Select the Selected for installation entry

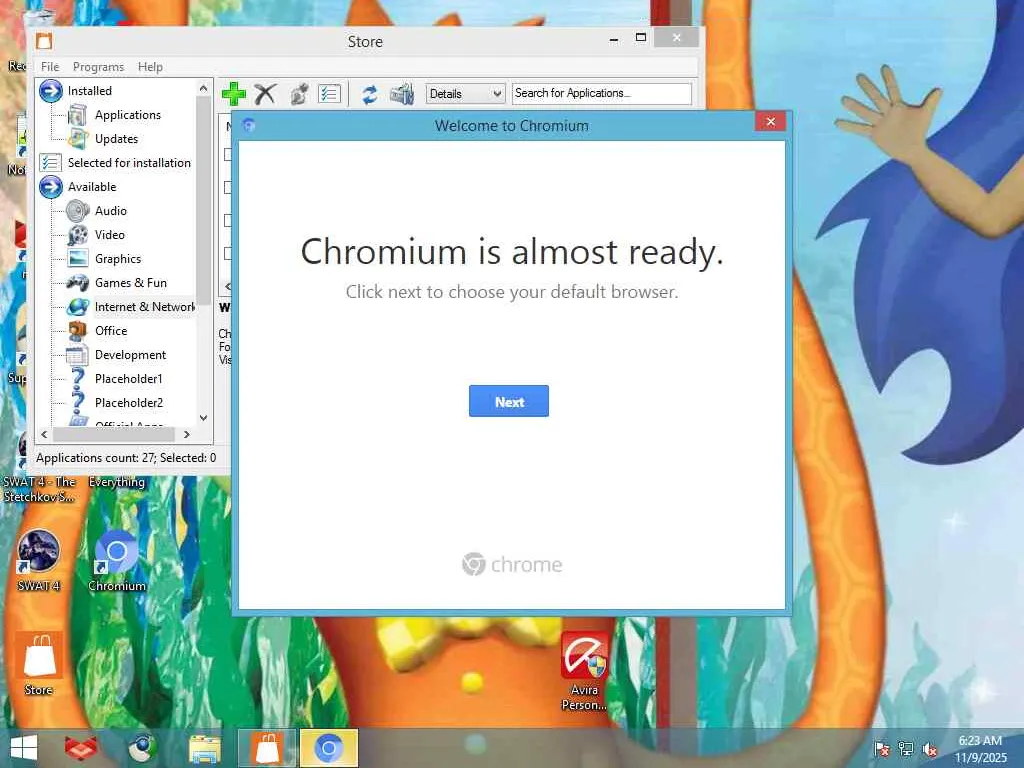[129, 163]
